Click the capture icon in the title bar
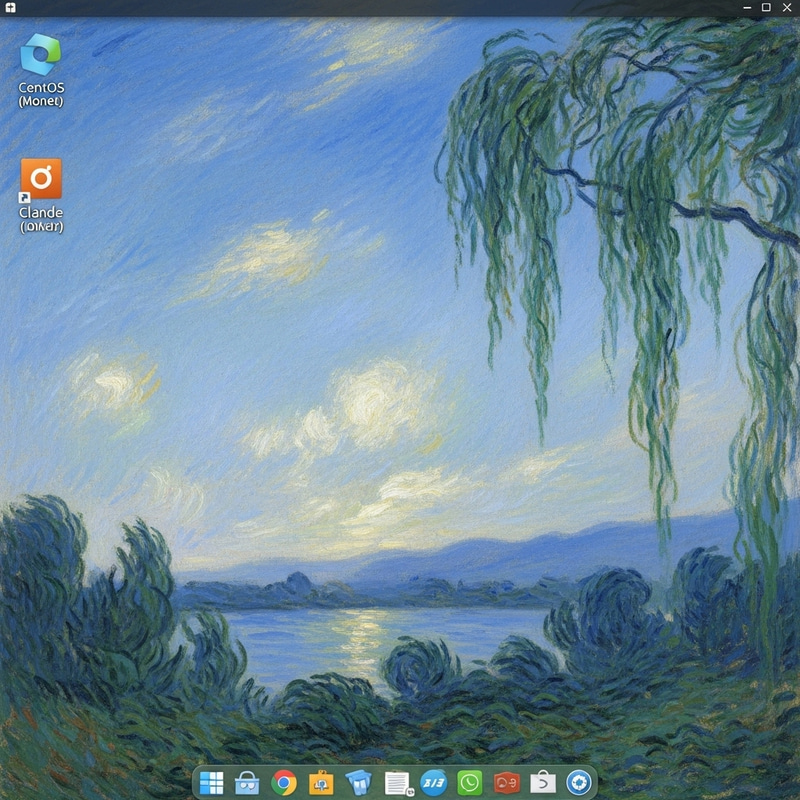 [13, 9]
